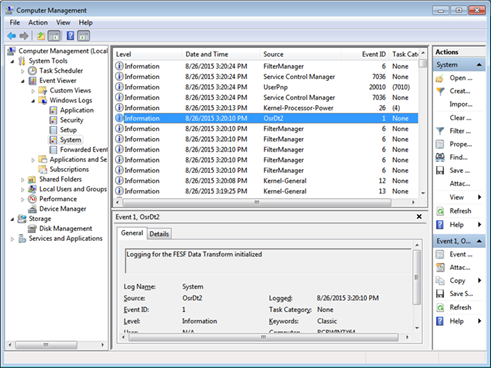The height and width of the screenshot is (368, 491).
Task: Click the Filter Current Log funnel icon
Action: pos(440,131)
